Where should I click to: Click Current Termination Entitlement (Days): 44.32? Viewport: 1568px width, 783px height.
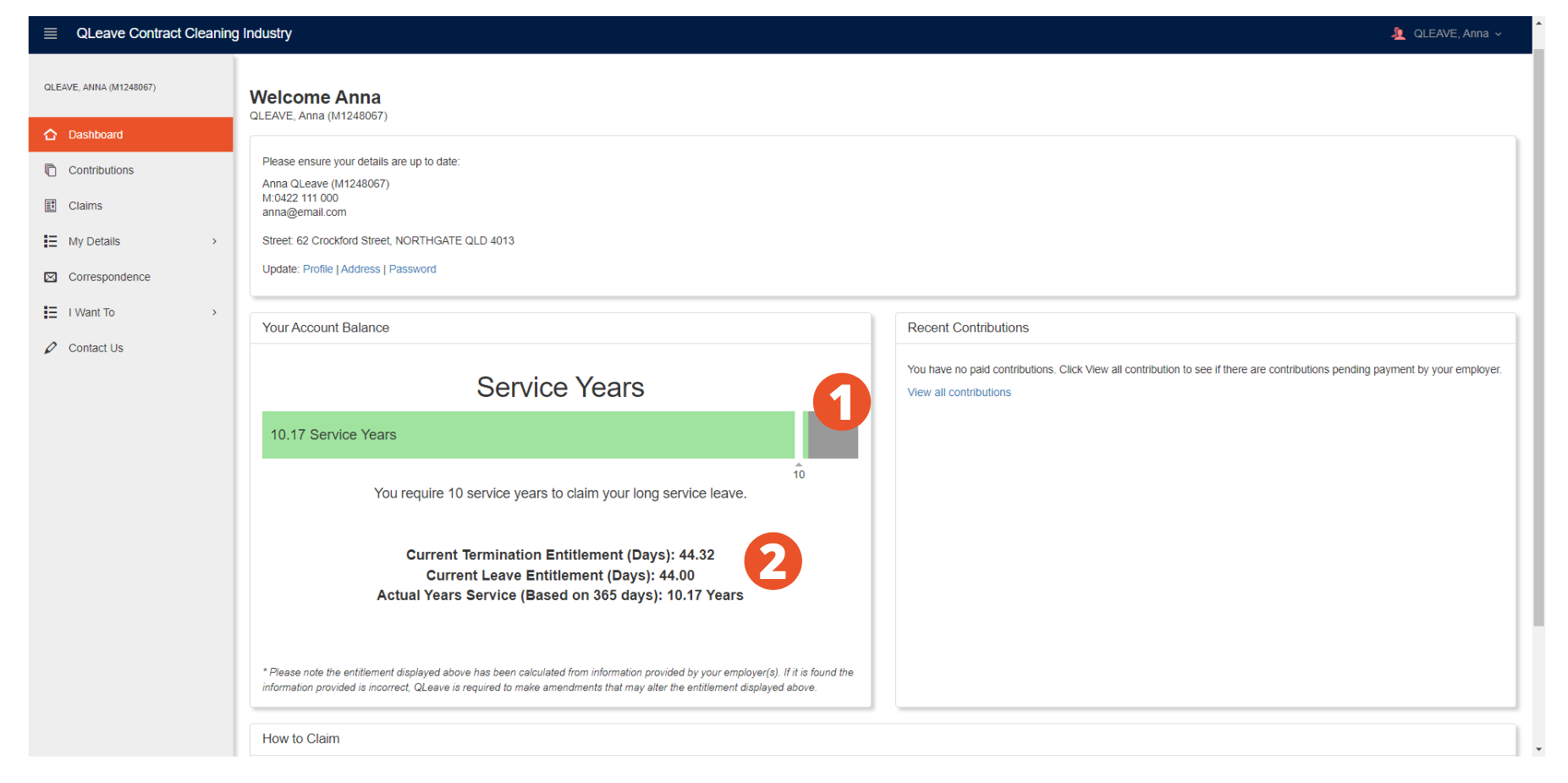coord(560,555)
